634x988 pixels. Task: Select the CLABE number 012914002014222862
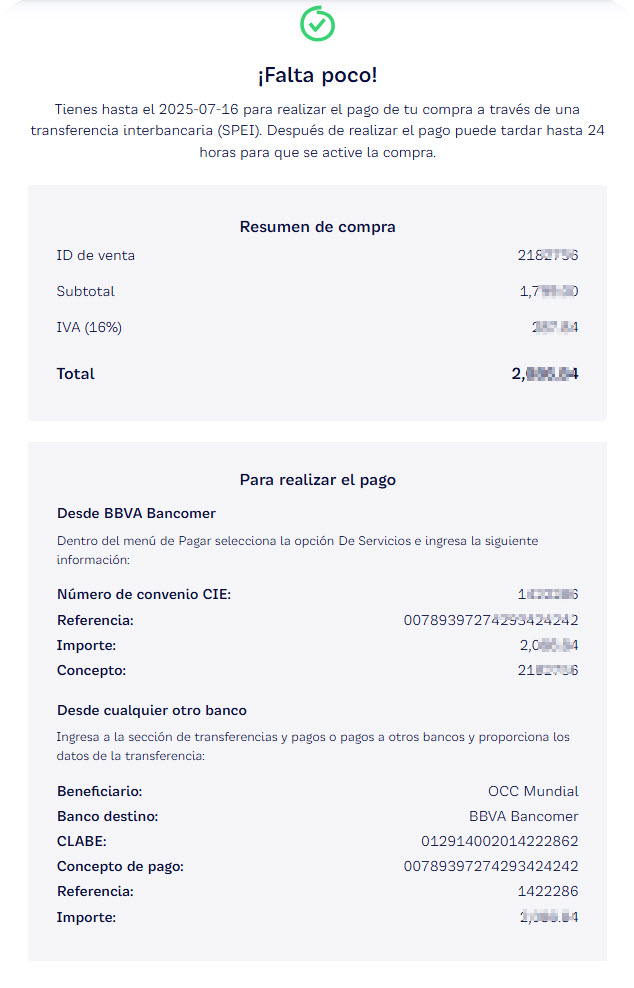tap(499, 842)
